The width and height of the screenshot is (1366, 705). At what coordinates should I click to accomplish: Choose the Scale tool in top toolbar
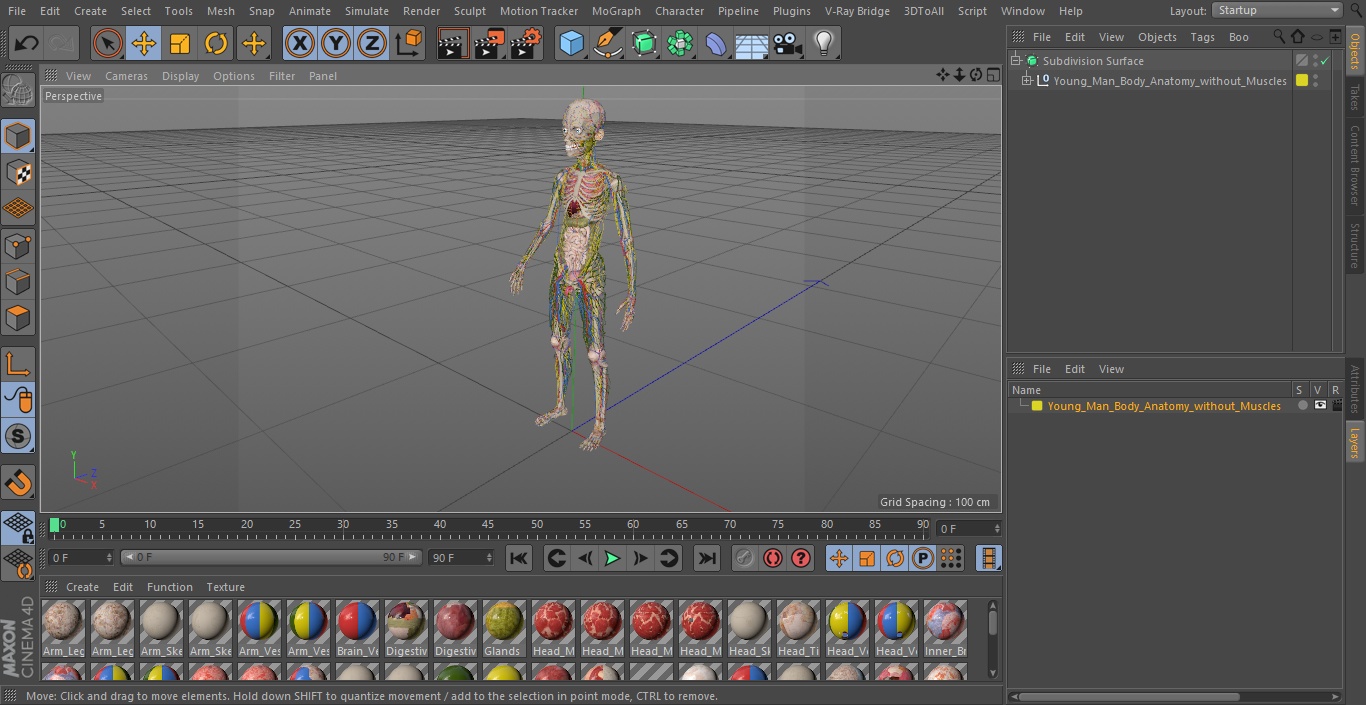[180, 43]
